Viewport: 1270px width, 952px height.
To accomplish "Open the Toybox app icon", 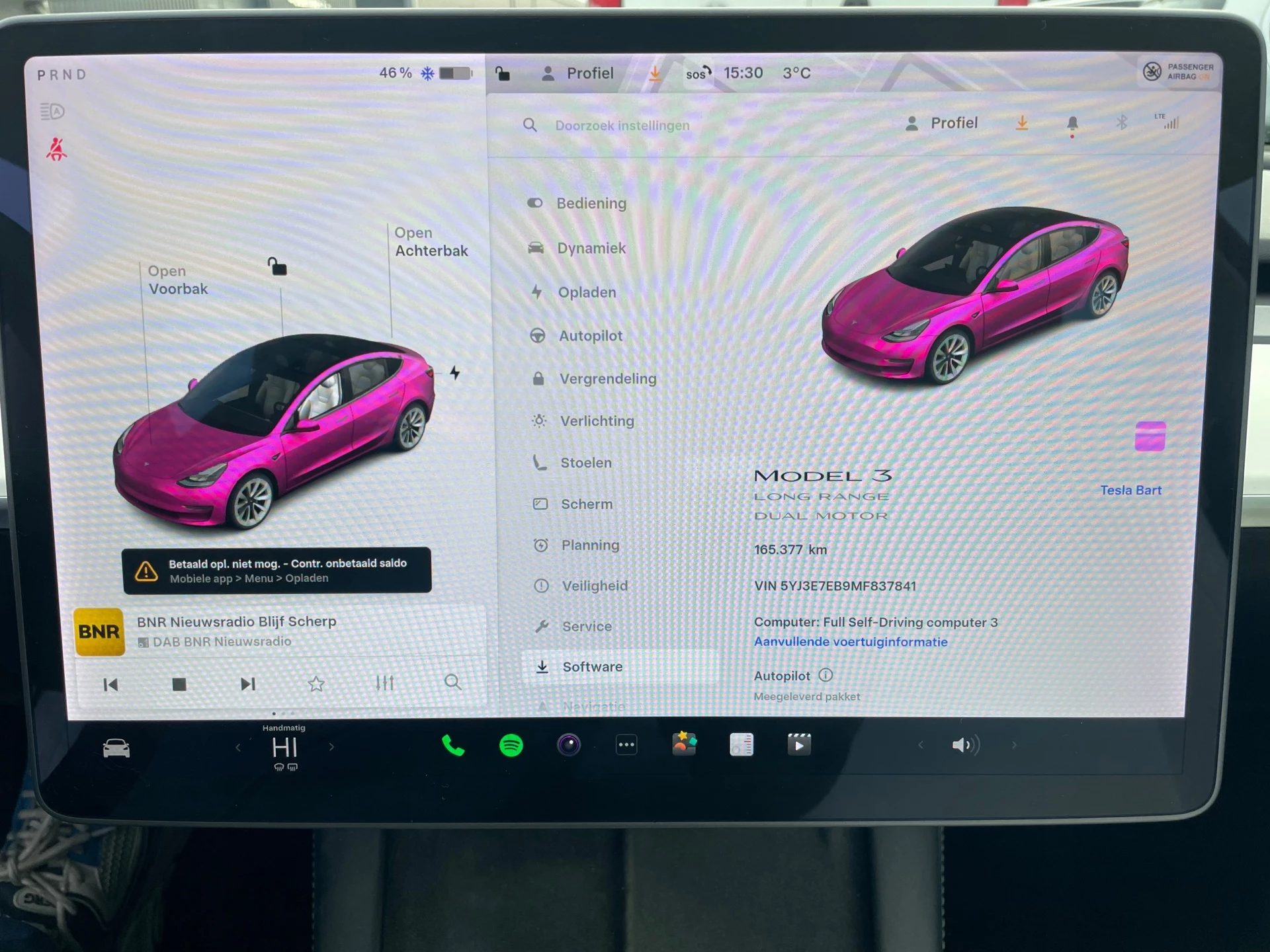I will point(685,744).
